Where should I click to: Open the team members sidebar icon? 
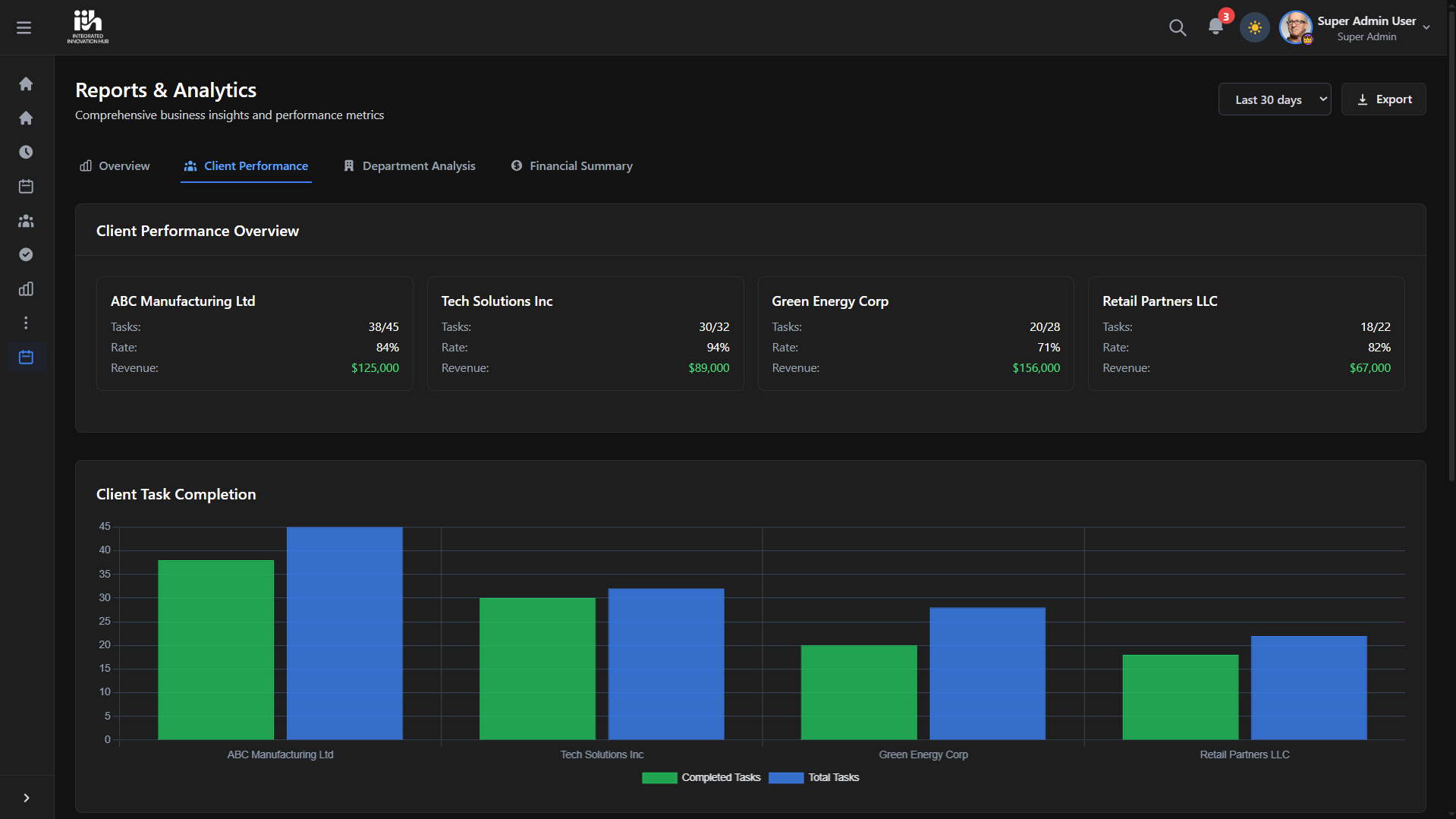click(x=26, y=221)
